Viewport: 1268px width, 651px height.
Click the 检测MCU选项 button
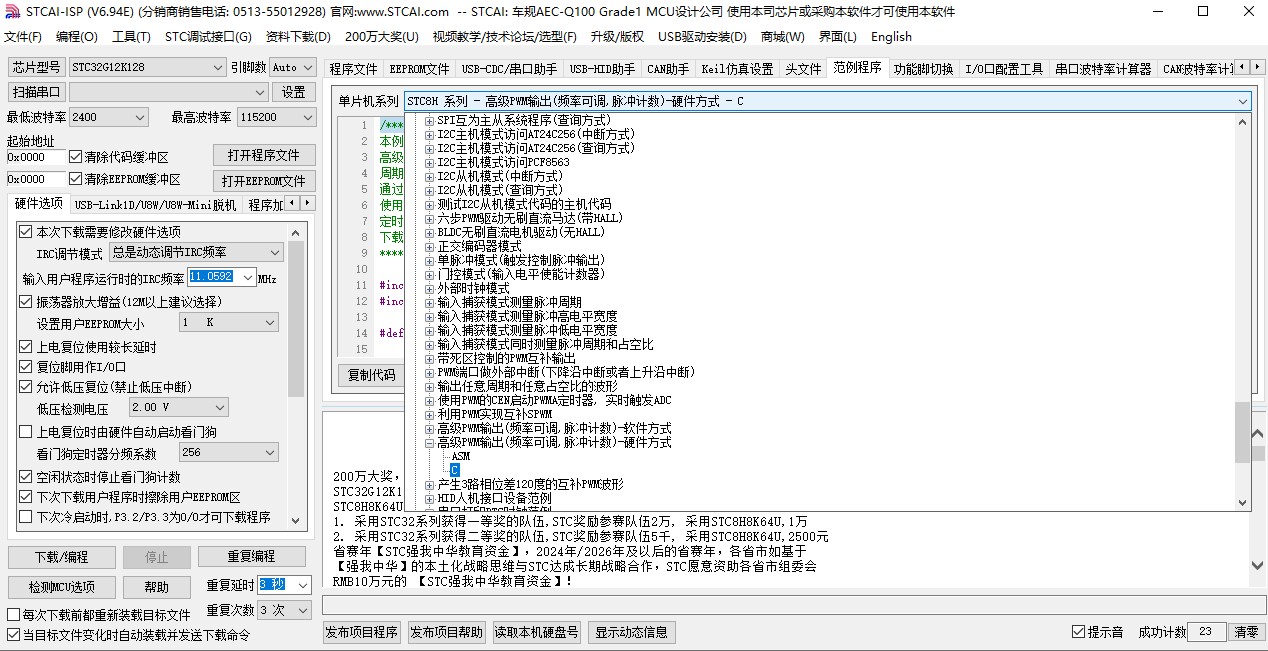pyautogui.click(x=61, y=587)
